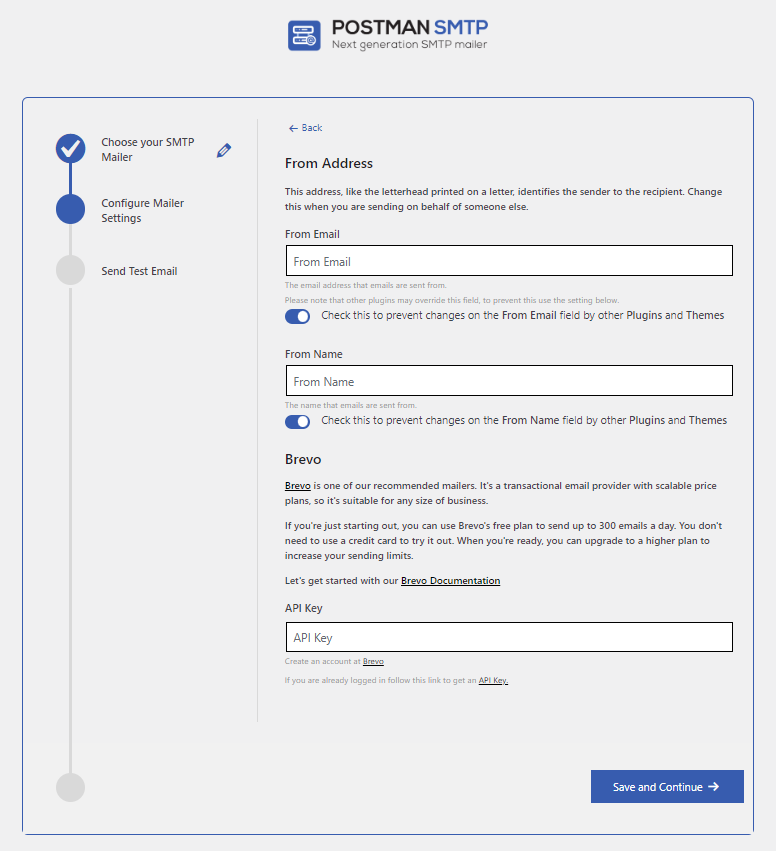The width and height of the screenshot is (776, 851).
Task: Click the POSTMAN SMTP title text
Action: point(410,27)
